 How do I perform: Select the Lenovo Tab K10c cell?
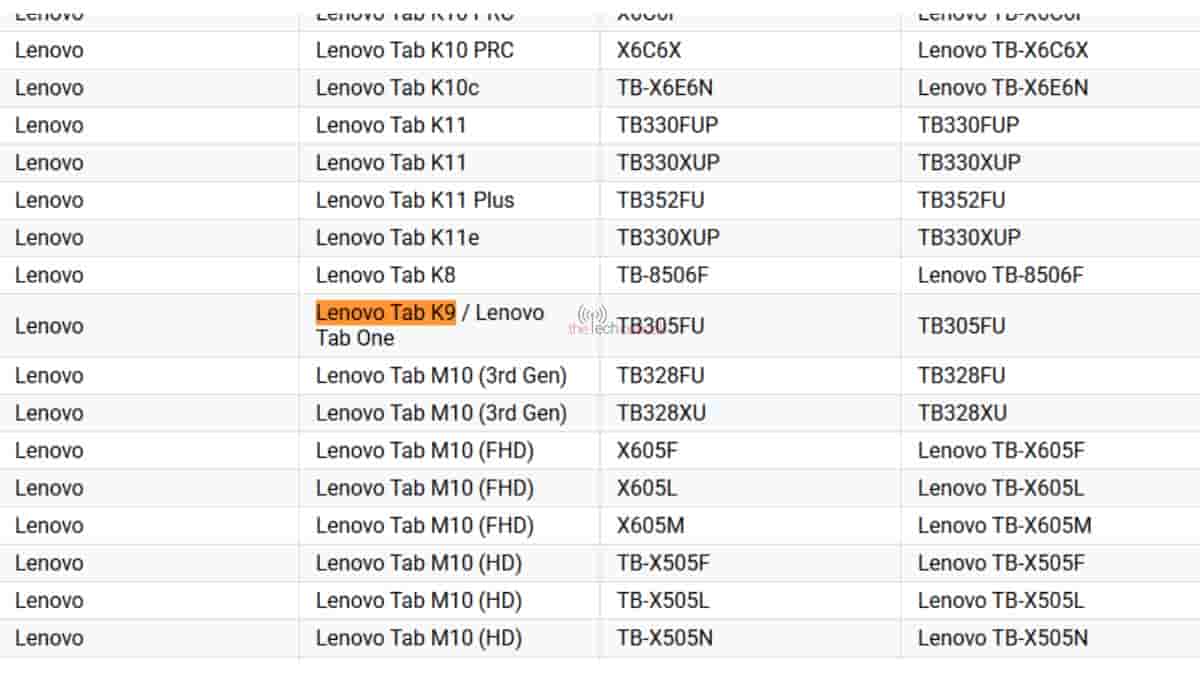[397, 88]
